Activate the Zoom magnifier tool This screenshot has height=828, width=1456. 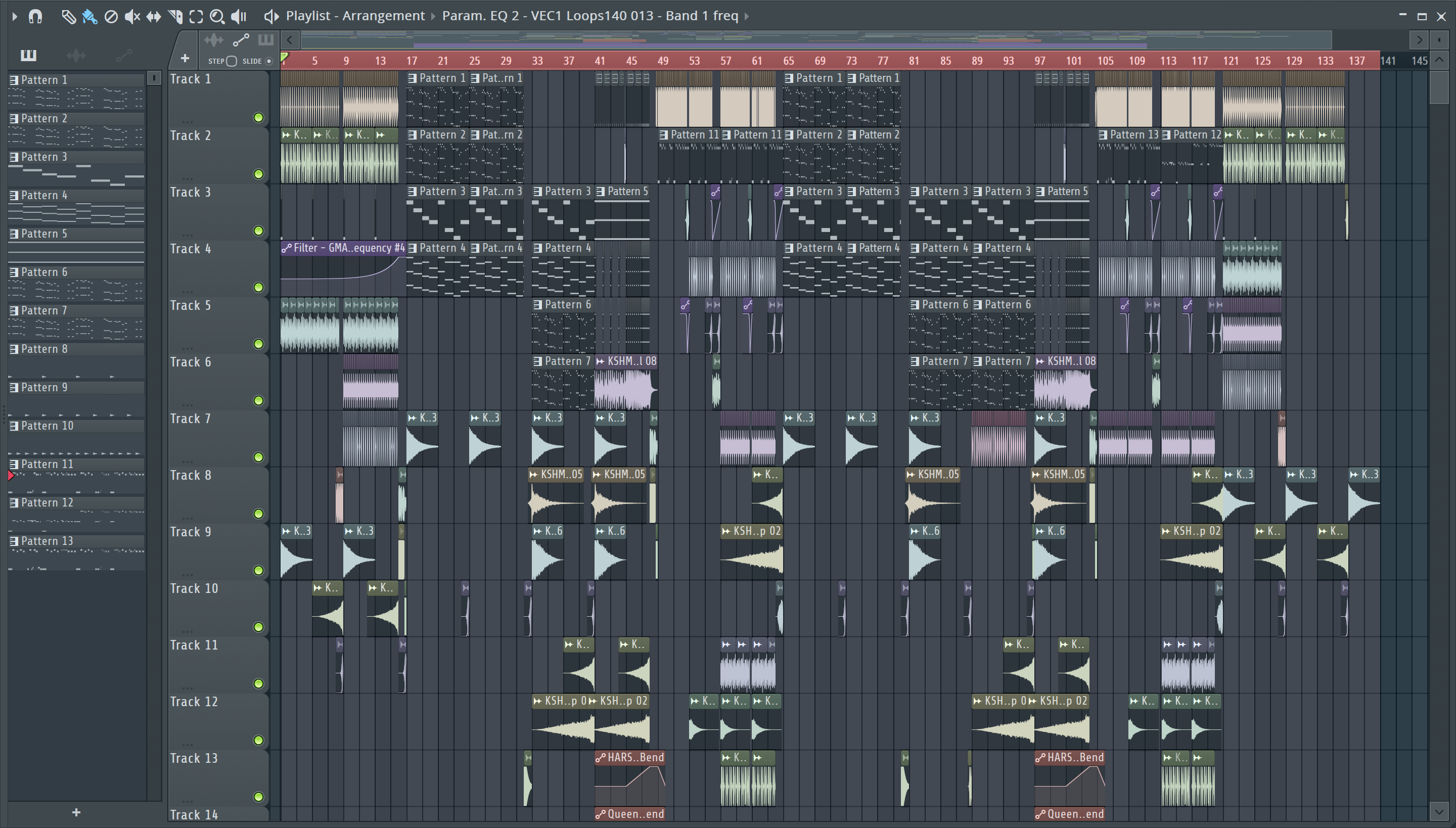pyautogui.click(x=217, y=17)
